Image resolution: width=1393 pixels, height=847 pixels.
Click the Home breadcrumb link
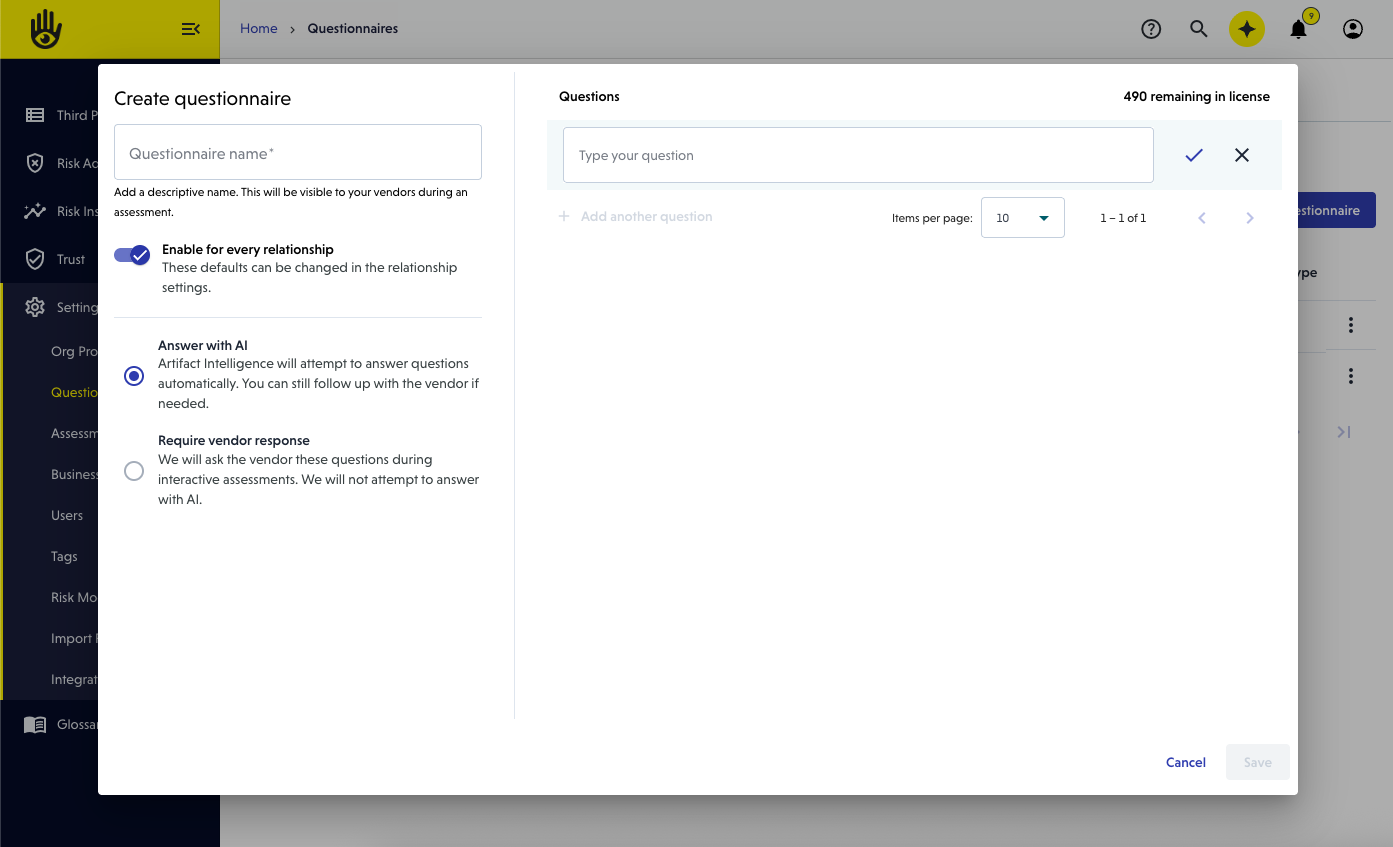(259, 29)
